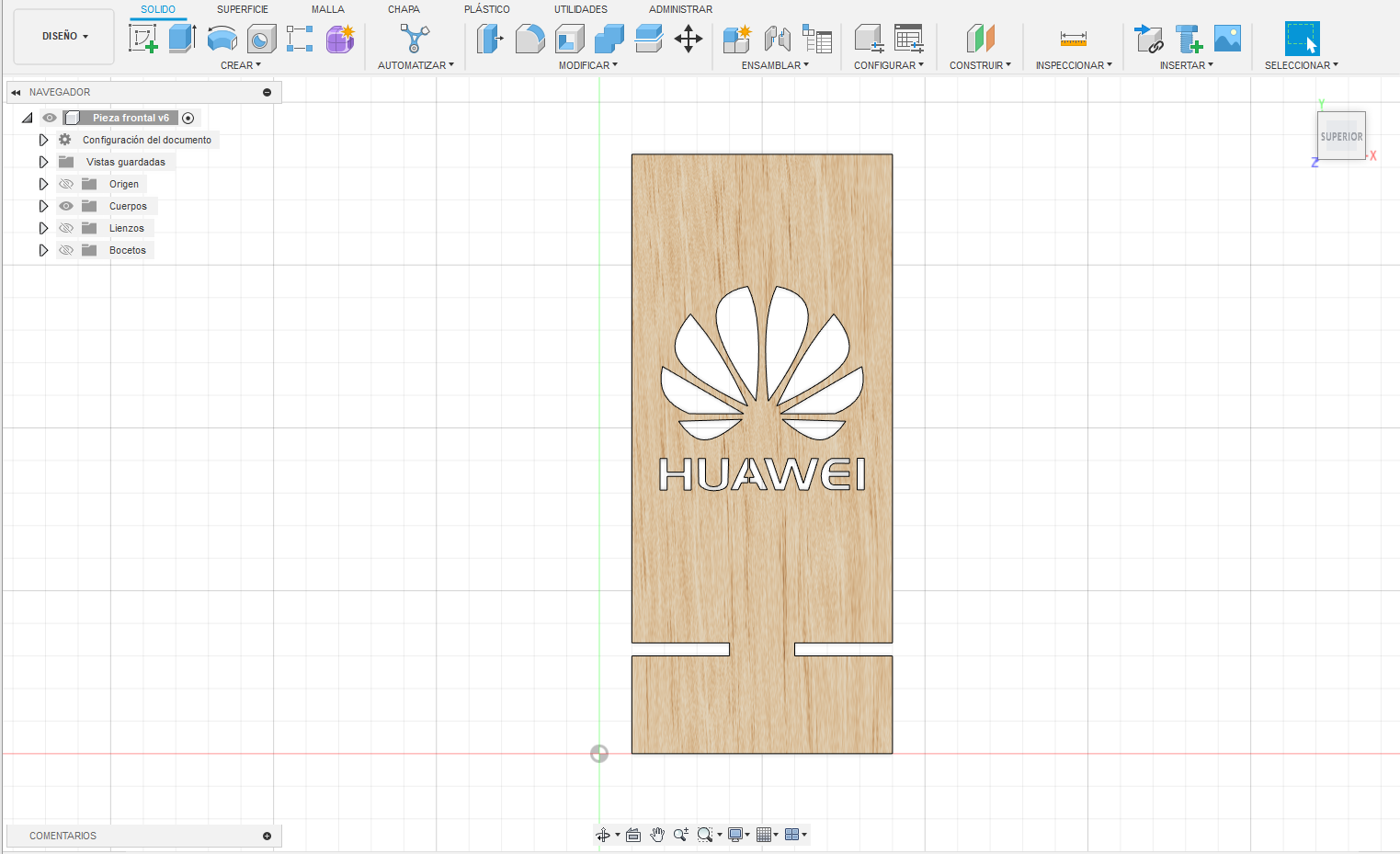
Task: Expand the COMENTARIOS panel with plus button
Action: tap(267, 836)
